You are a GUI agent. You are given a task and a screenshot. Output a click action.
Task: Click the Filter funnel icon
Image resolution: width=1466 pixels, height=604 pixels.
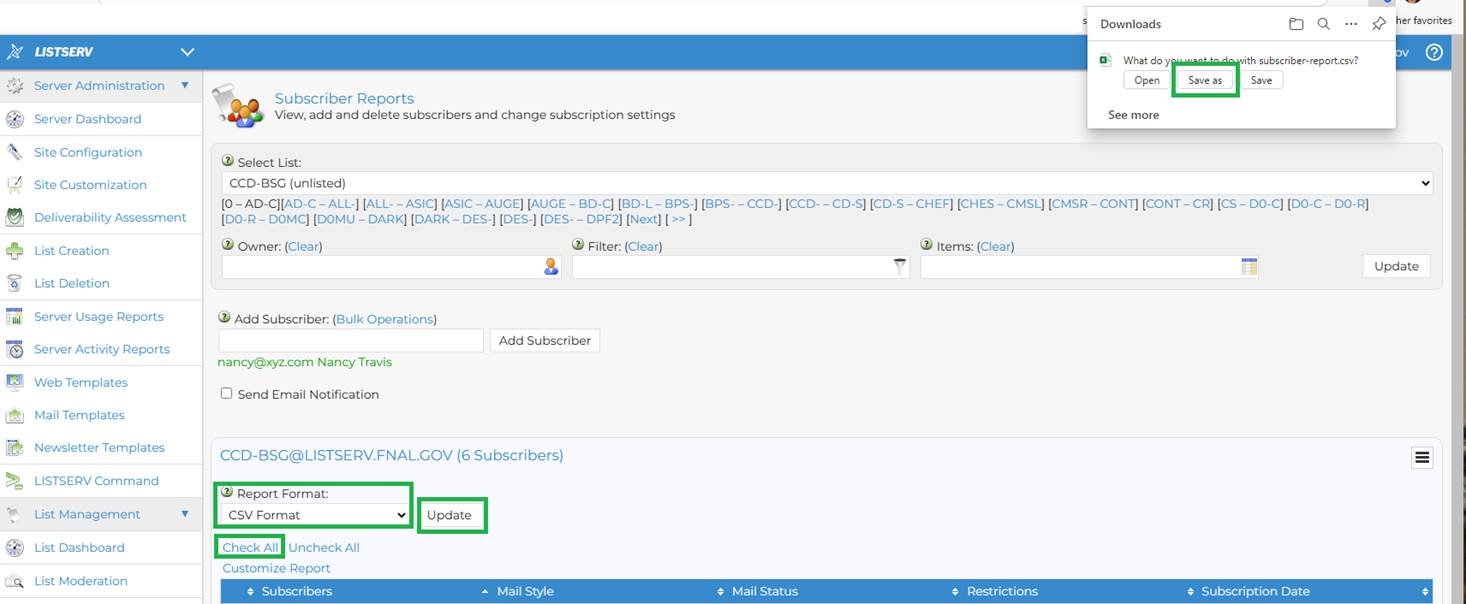(x=899, y=267)
